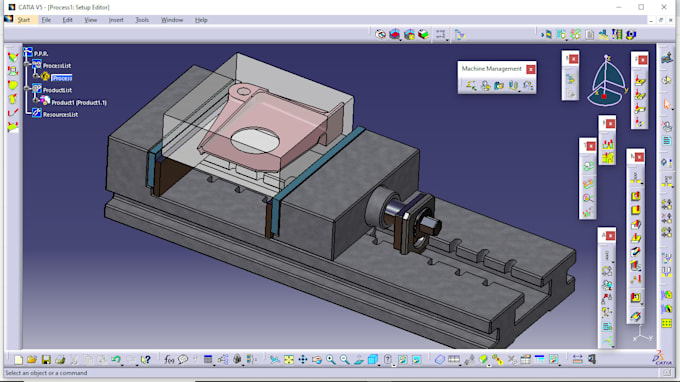
Task: Click the Rotate view icon
Action: click(317, 359)
